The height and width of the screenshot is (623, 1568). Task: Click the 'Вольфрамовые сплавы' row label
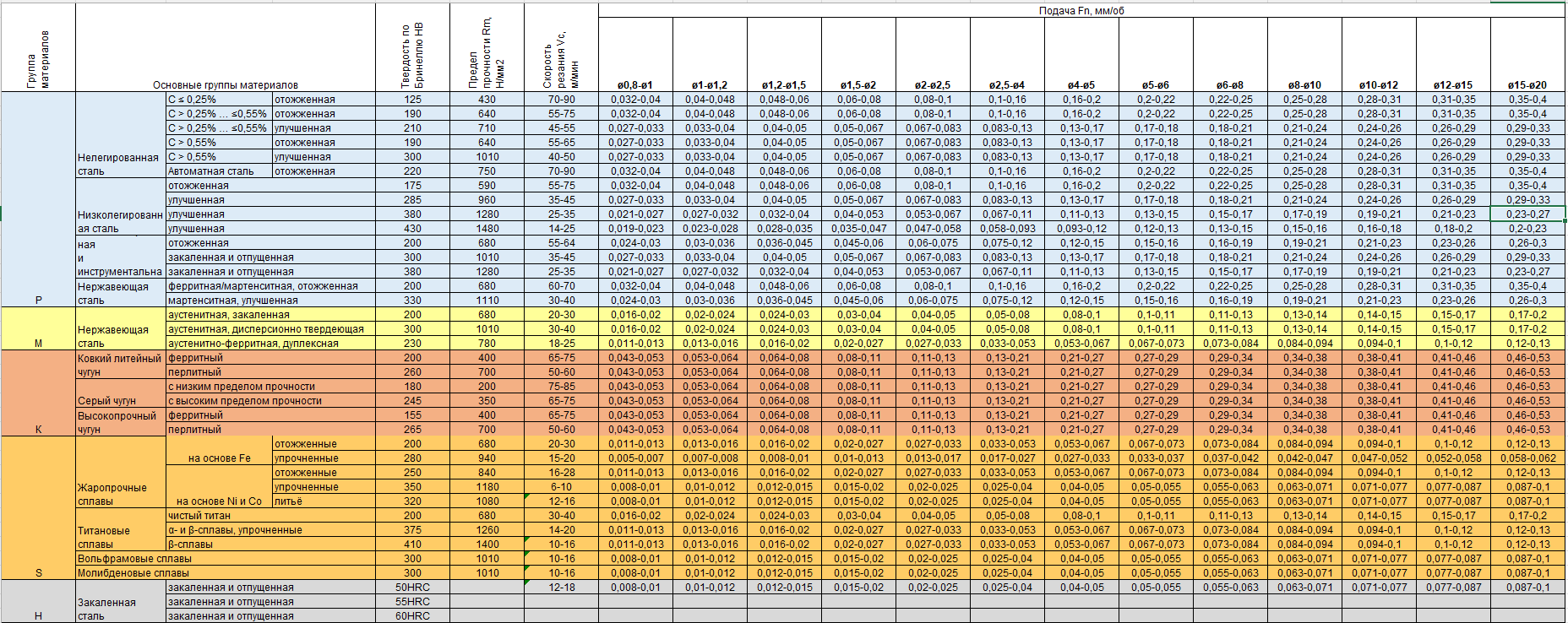tap(135, 559)
